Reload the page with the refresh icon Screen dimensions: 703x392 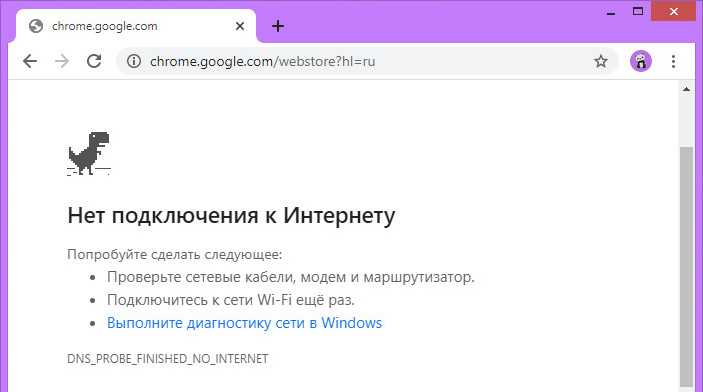point(94,61)
